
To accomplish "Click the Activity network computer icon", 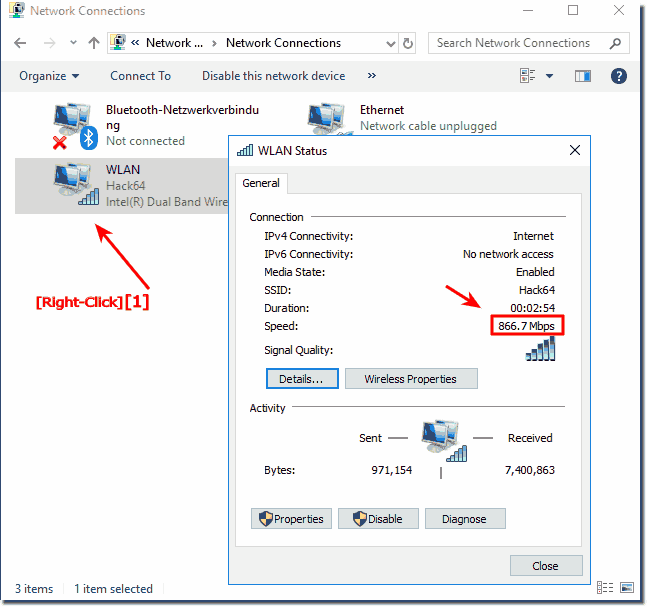I will [444, 441].
